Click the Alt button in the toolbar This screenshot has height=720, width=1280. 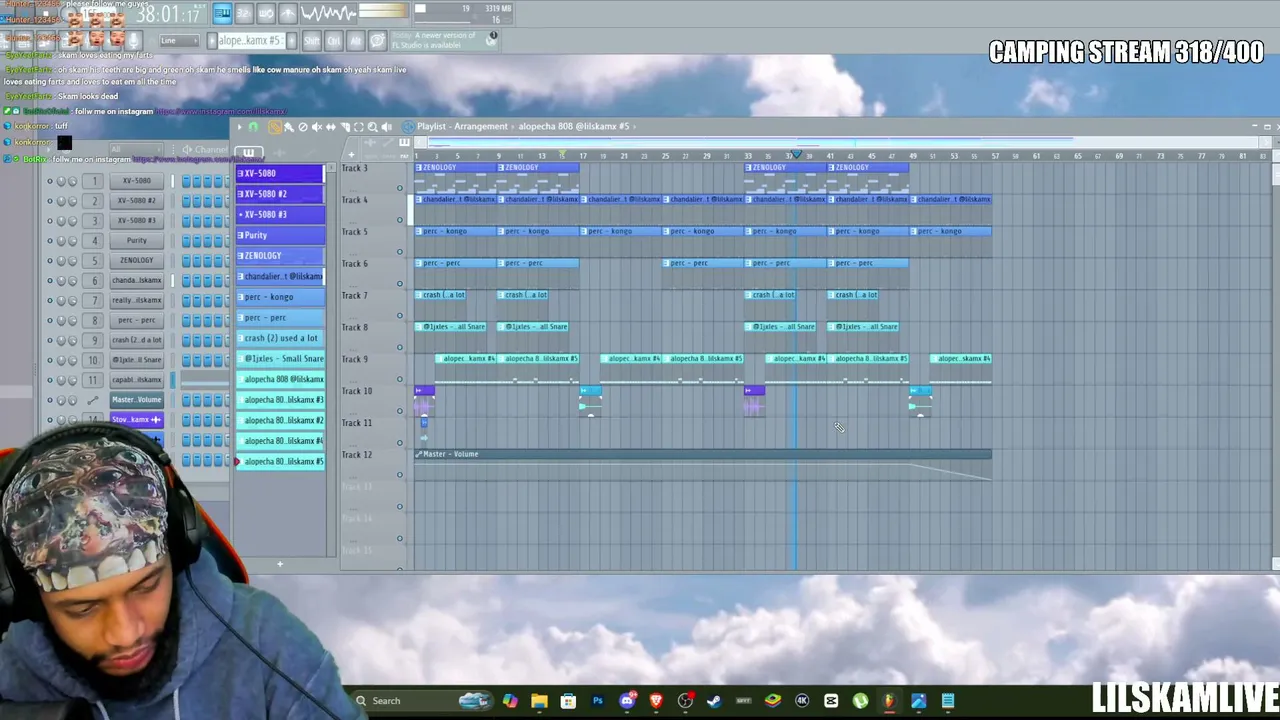pyautogui.click(x=355, y=40)
